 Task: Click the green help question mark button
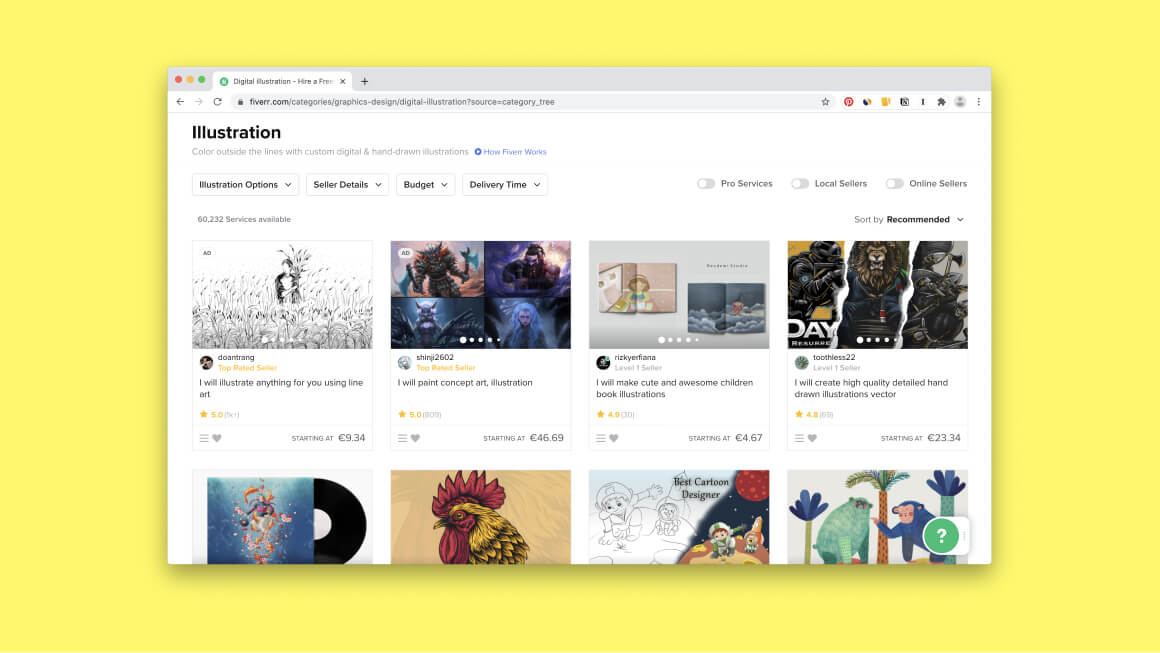coord(941,535)
